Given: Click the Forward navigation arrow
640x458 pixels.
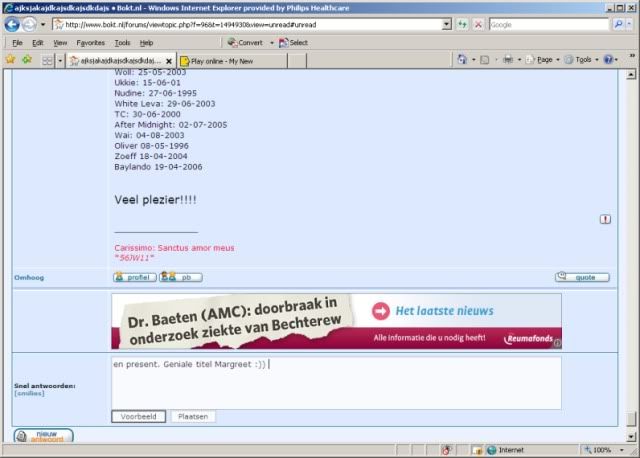Looking at the screenshot, I should [29, 24].
